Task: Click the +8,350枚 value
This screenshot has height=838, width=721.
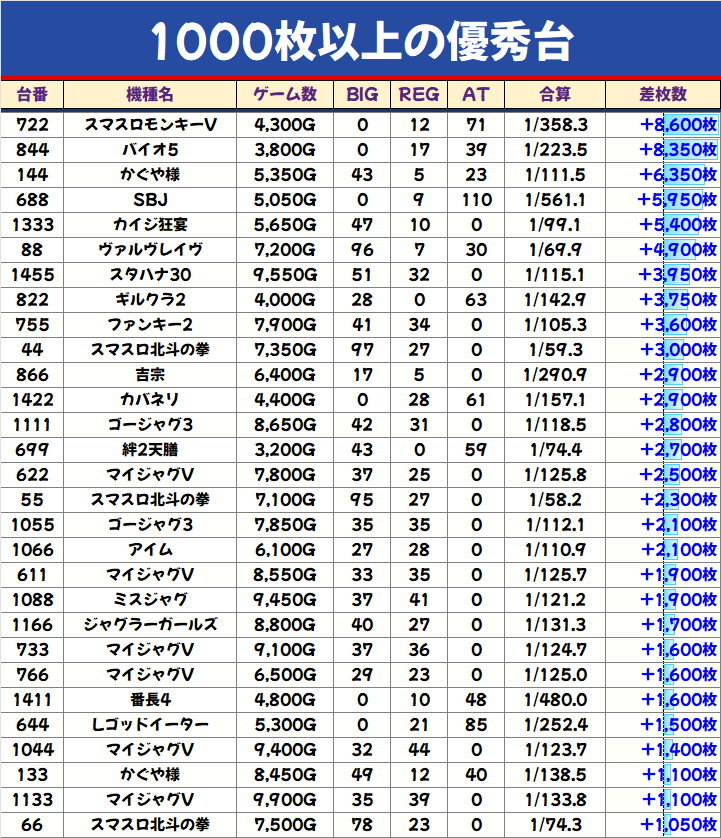Action: coord(678,150)
